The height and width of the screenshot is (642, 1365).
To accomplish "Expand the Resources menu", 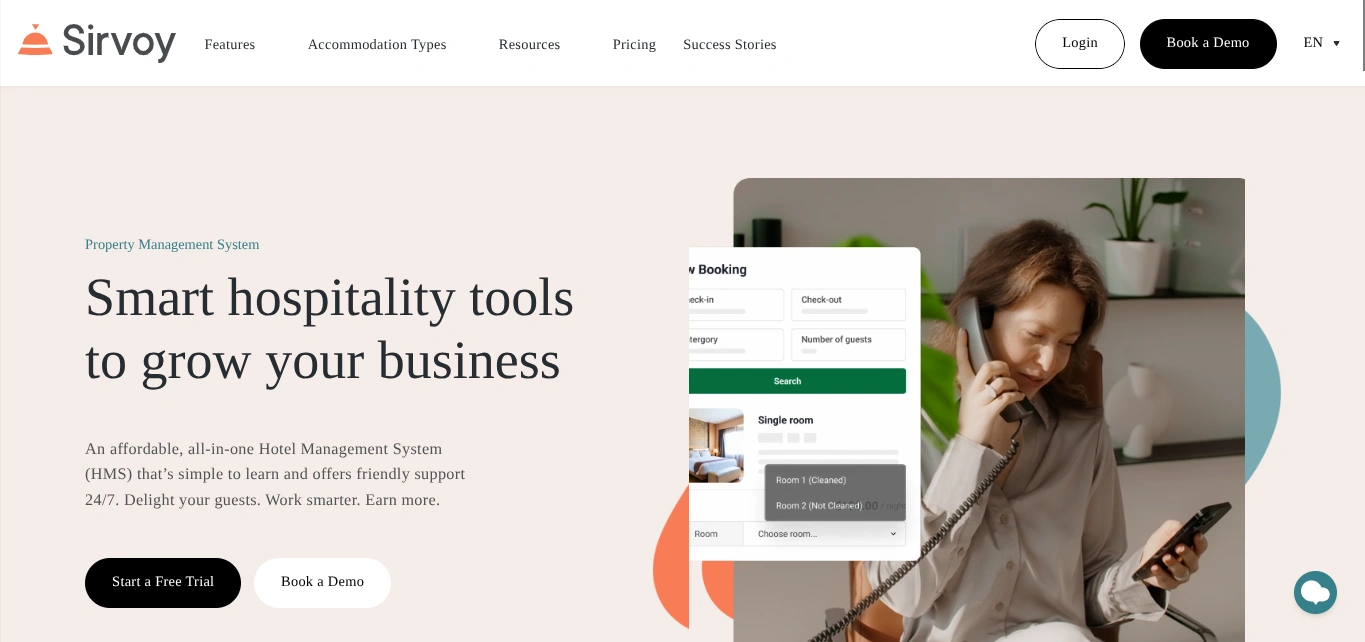I will click(529, 44).
